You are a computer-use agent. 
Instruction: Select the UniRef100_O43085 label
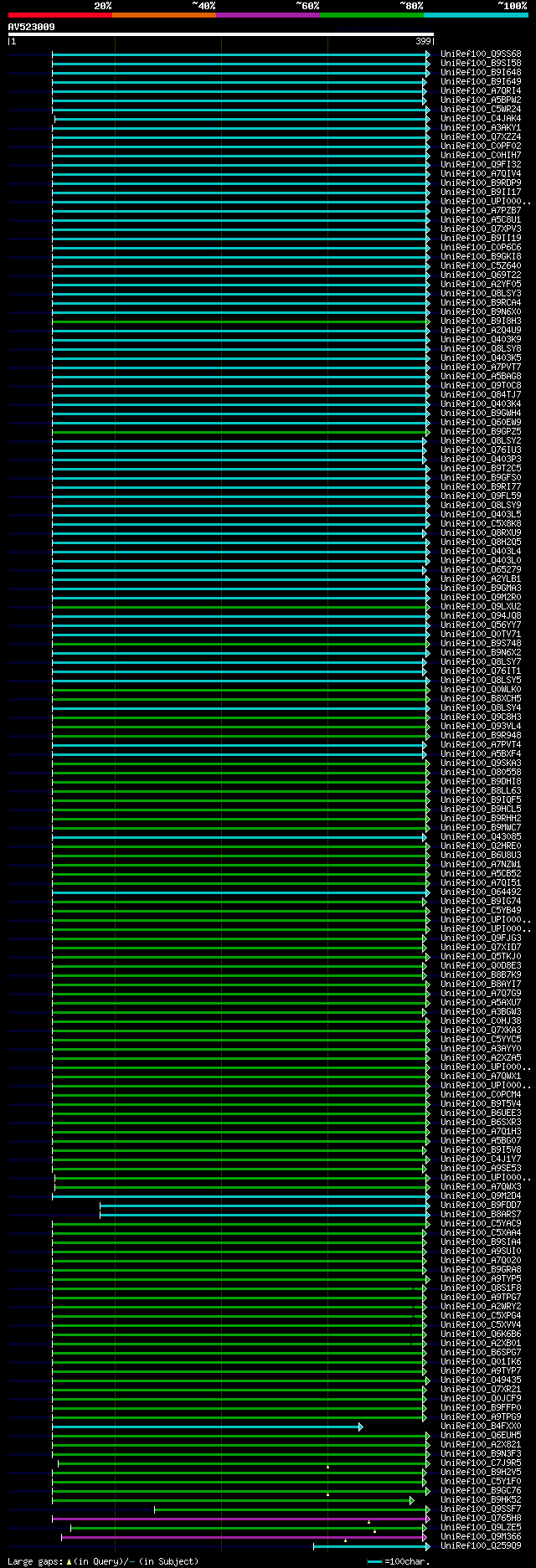[481, 837]
